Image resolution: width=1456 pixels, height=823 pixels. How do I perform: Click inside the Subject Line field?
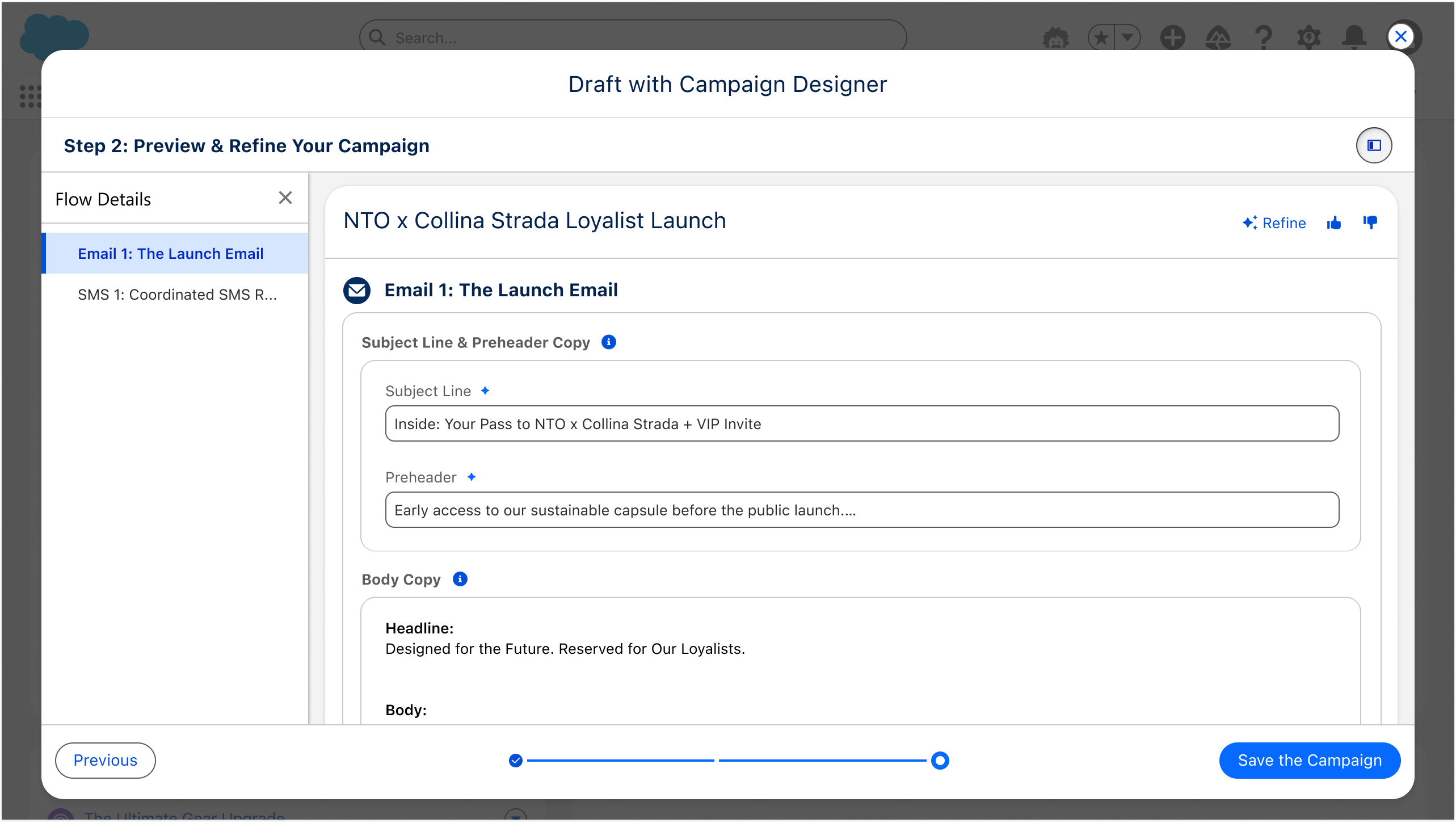click(x=862, y=423)
